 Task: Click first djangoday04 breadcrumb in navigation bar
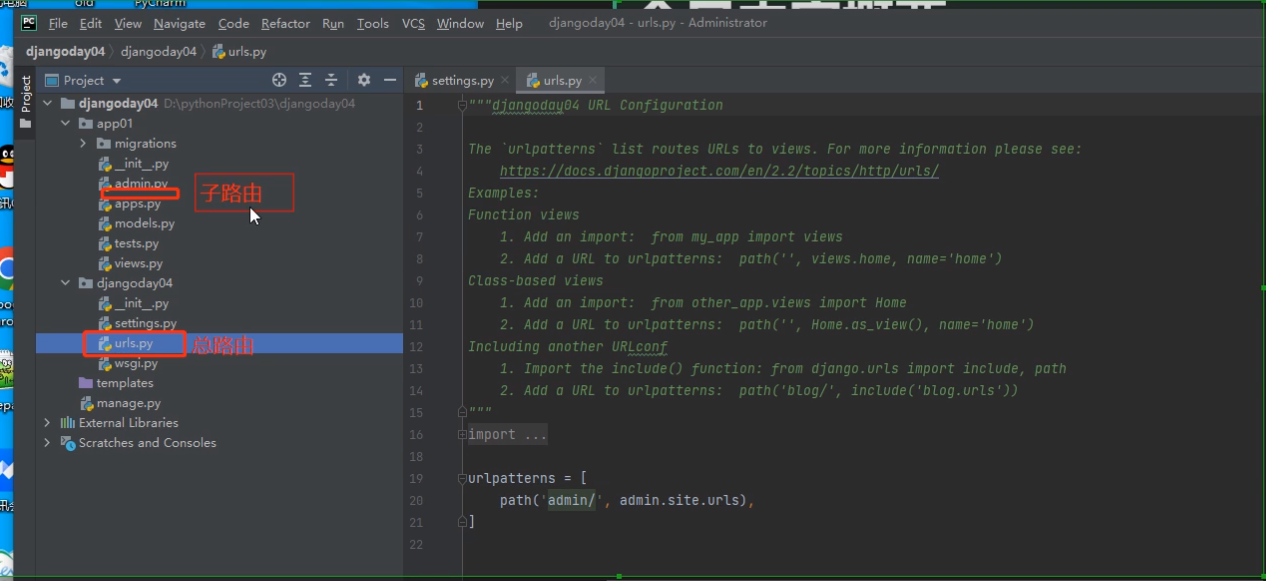tap(66, 51)
